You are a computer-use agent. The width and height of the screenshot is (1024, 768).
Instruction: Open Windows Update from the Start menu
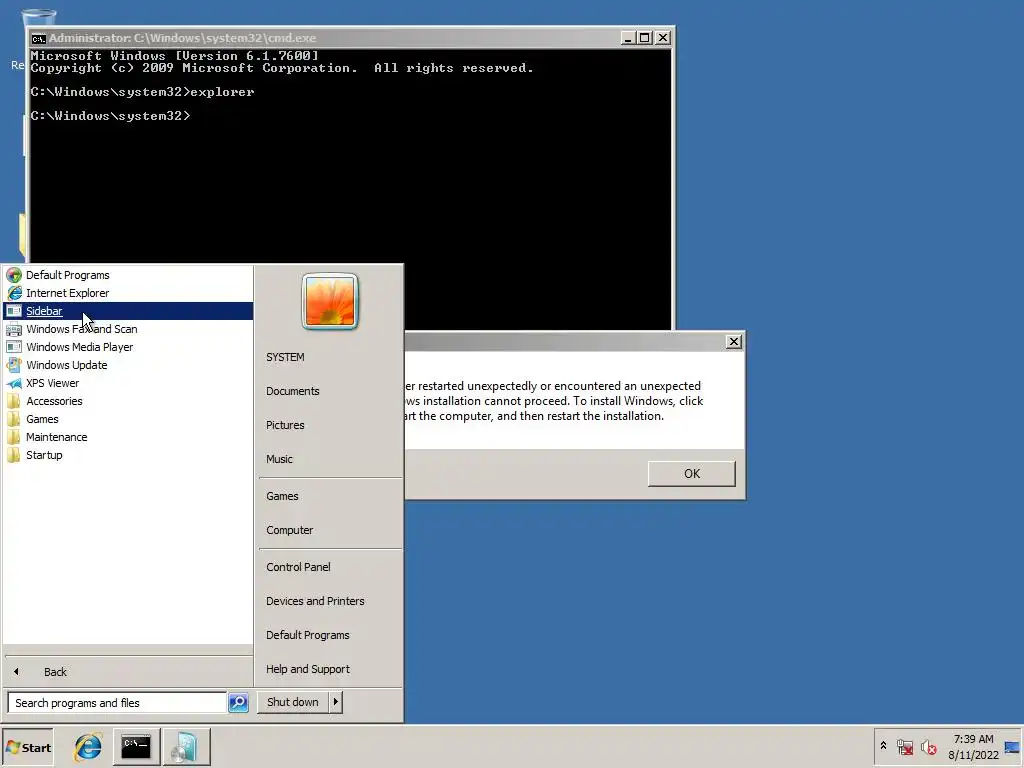tap(128, 365)
